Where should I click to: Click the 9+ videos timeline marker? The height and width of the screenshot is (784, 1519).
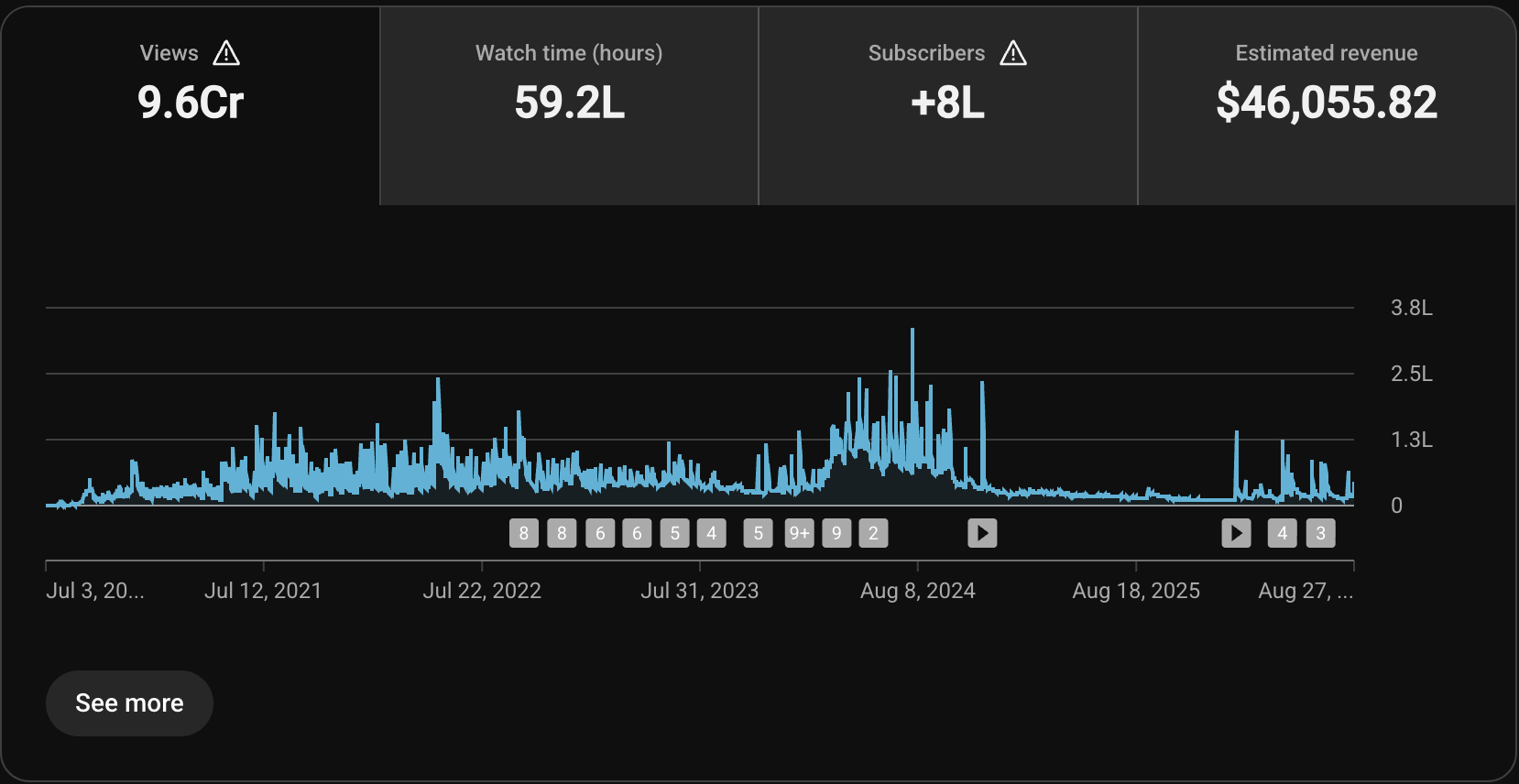pos(799,533)
